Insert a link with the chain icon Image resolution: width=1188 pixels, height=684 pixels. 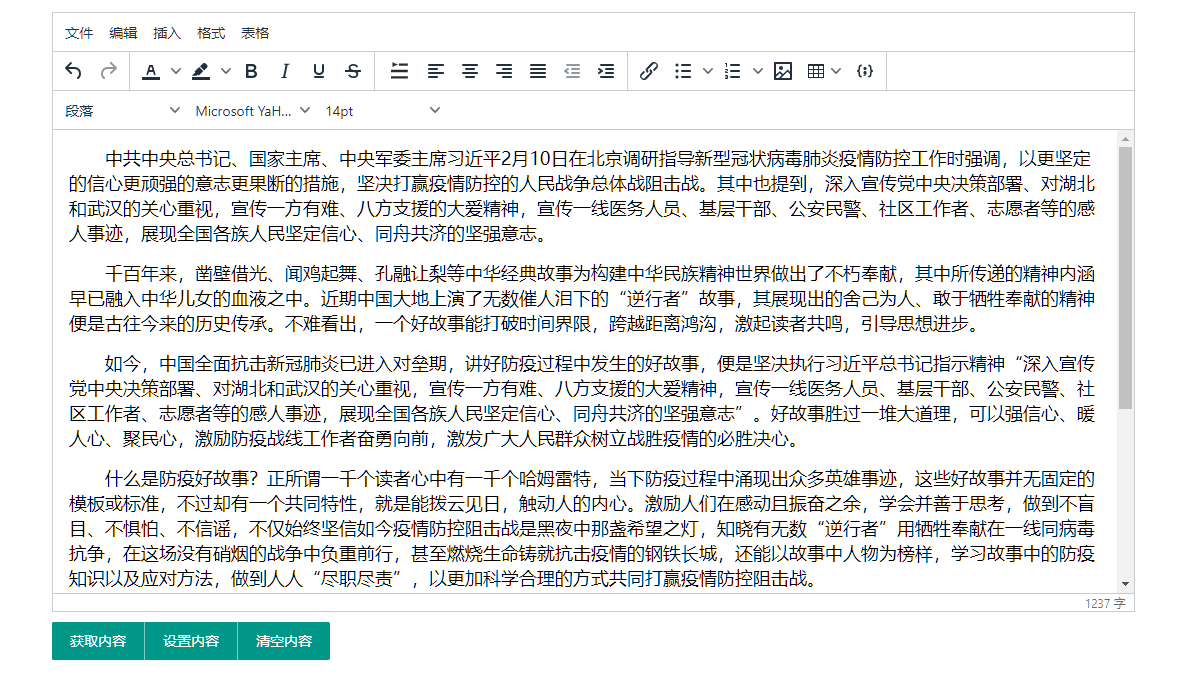tap(649, 71)
